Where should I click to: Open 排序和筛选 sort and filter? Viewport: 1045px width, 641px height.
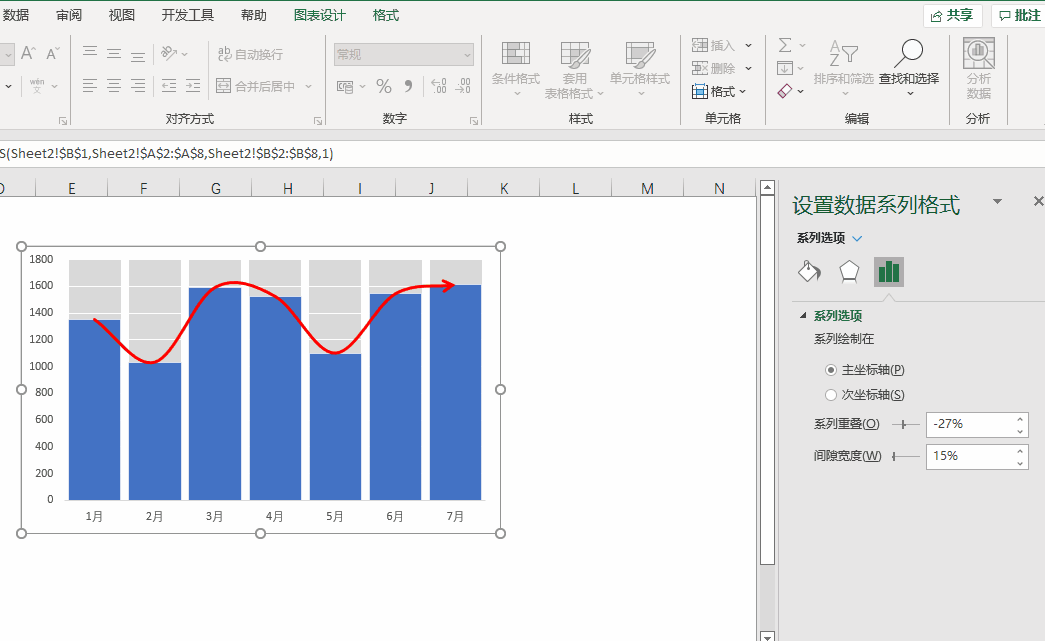tap(843, 68)
